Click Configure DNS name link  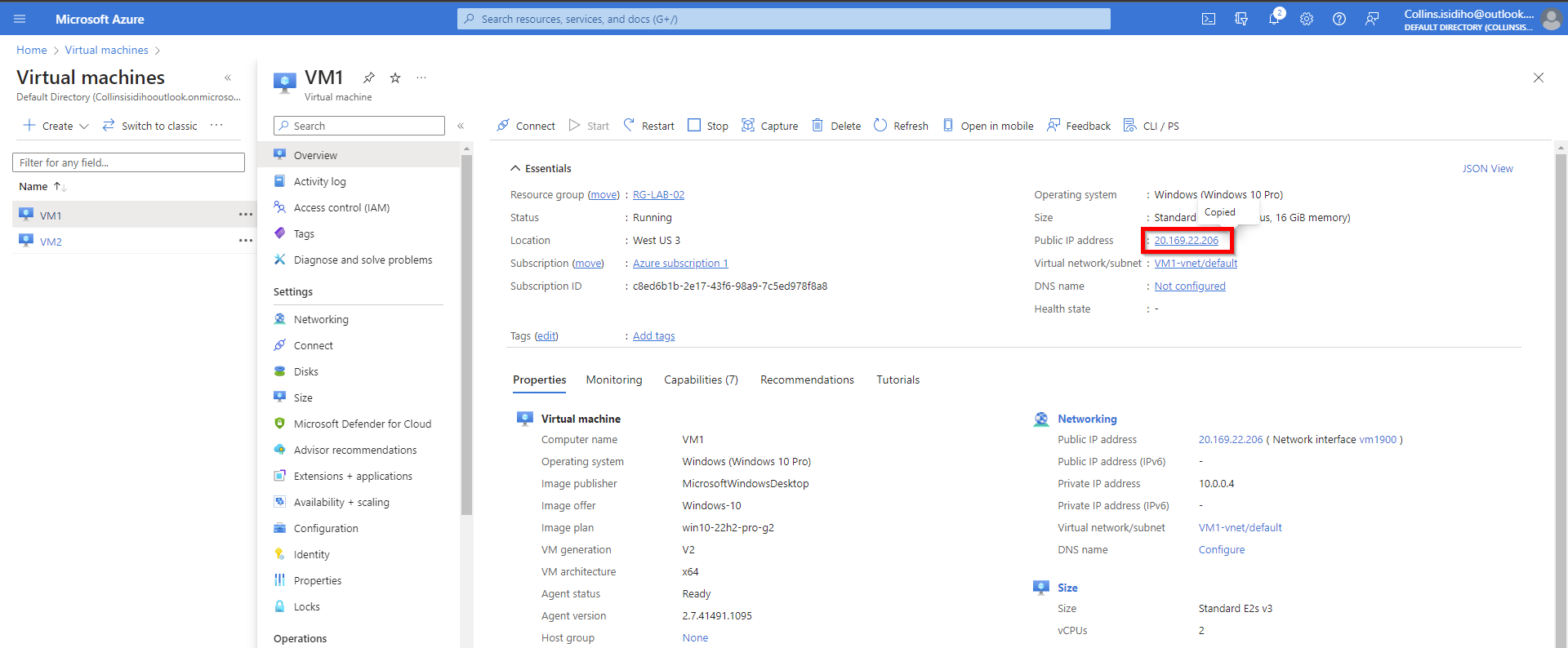coord(1222,549)
